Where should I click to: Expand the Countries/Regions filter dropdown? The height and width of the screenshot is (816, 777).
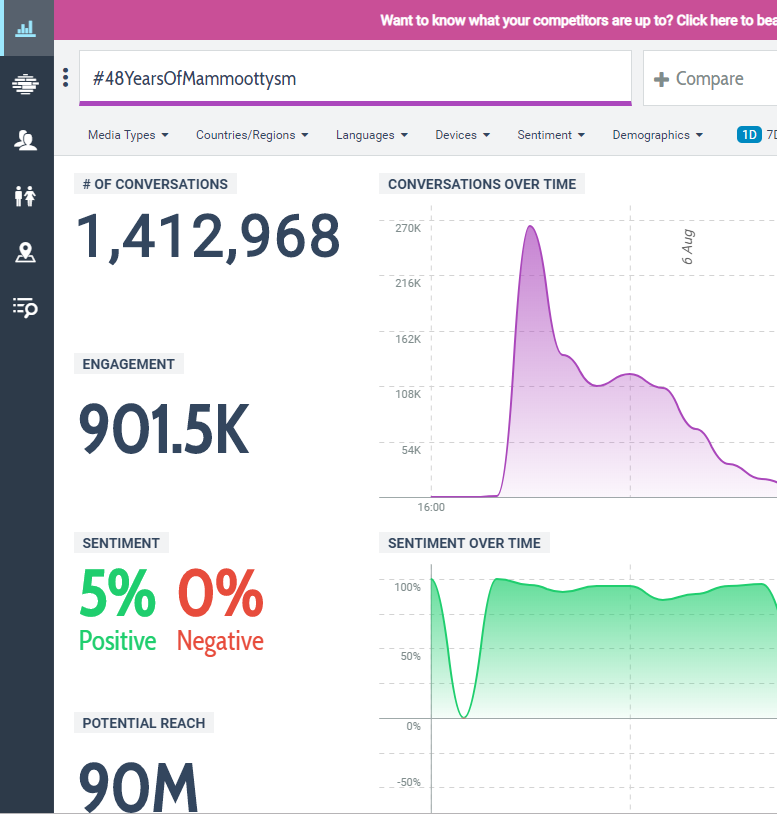point(252,135)
